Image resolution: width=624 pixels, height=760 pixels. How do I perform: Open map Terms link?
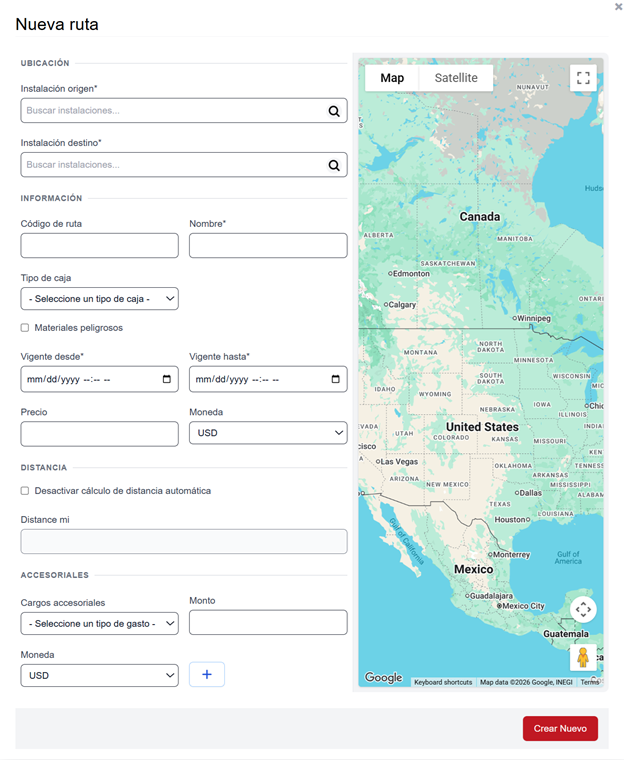point(590,682)
